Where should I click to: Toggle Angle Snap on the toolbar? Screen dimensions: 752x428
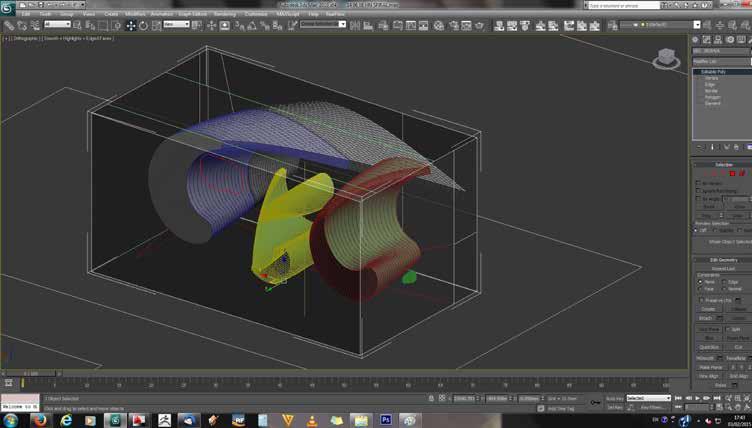[x=252, y=25]
